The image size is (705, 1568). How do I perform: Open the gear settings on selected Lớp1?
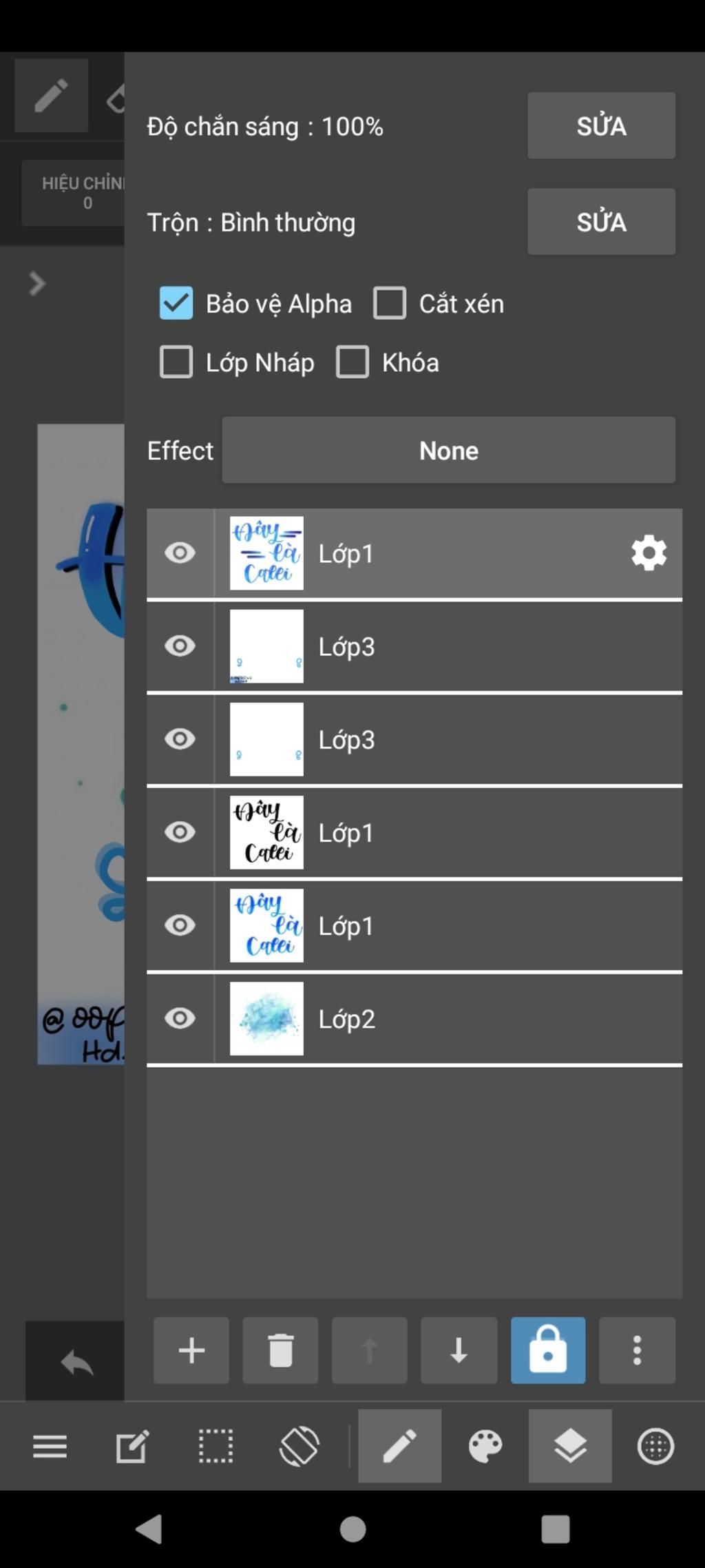click(649, 553)
